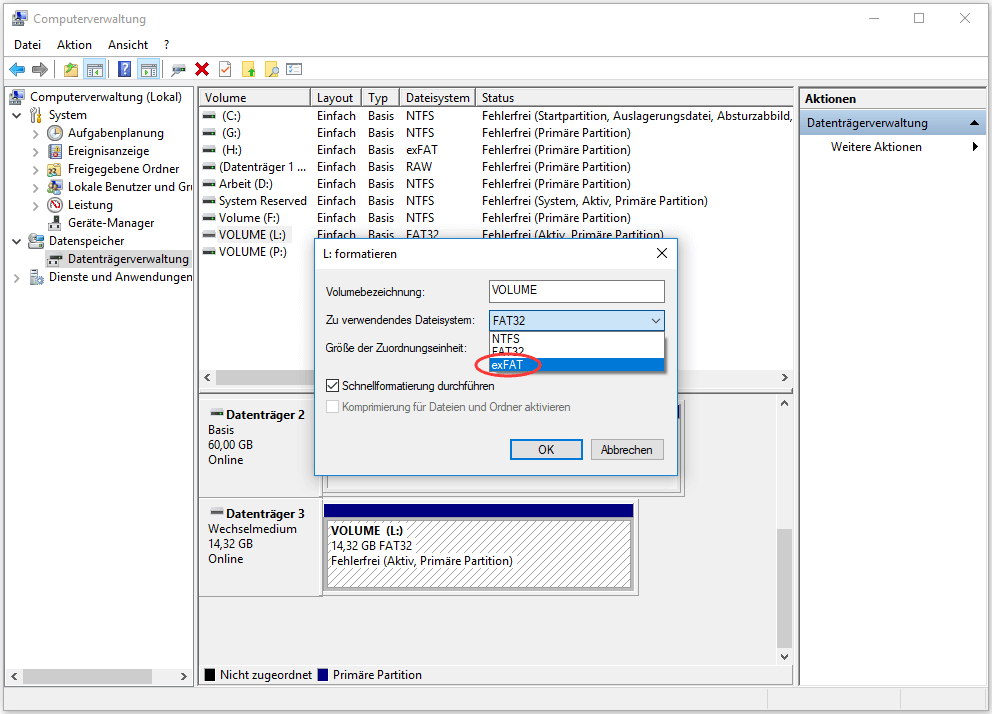The image size is (992, 714).
Task: Close the L: formatieren dialog
Action: click(x=662, y=253)
